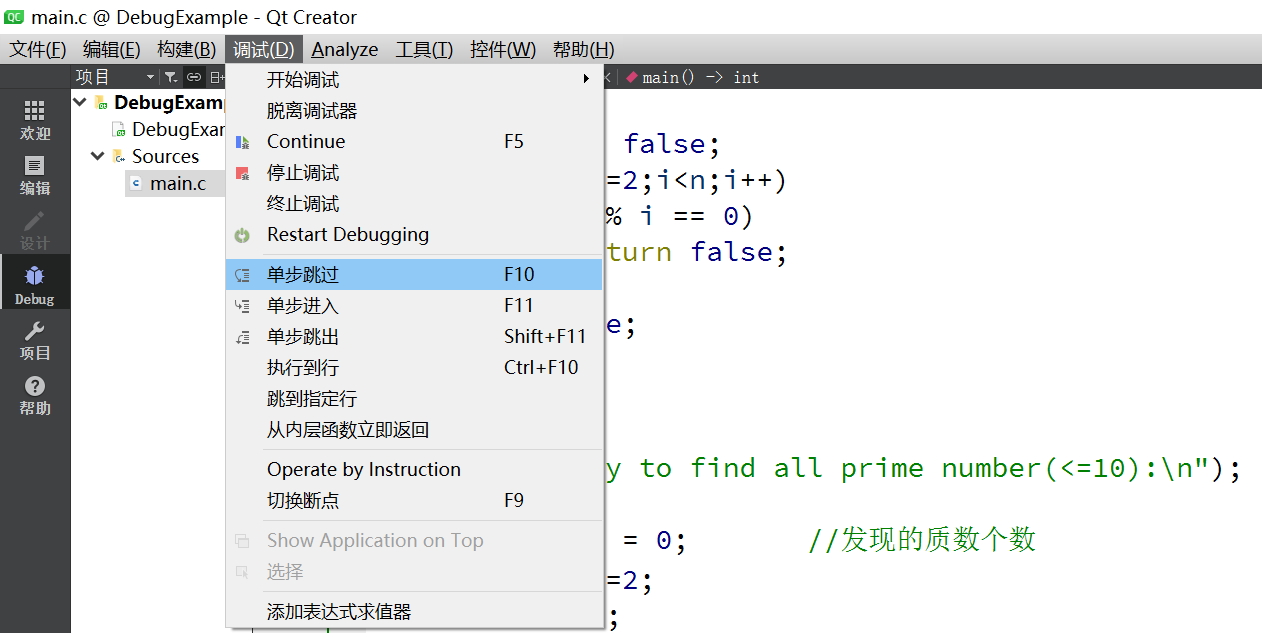1262x633 pixels.
Task: Toggle breakpoint with 切换断点 entry
Action: (303, 501)
